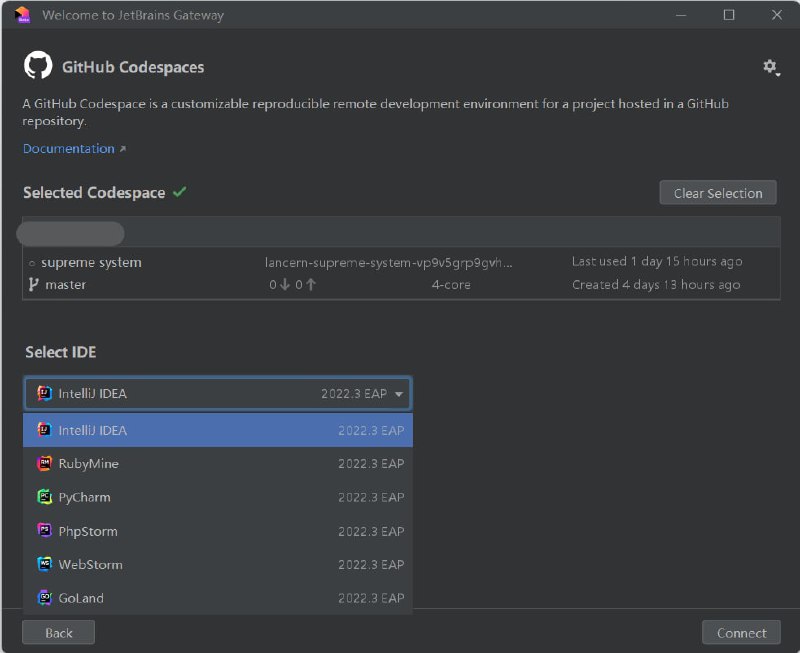Click the RubyMine icon in the list

click(44, 463)
